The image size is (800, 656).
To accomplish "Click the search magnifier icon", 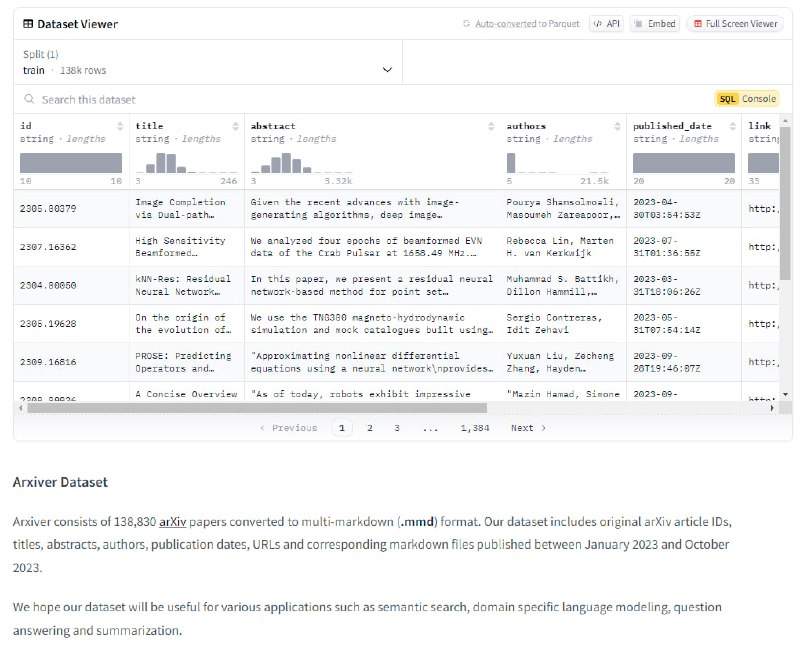I will click(x=30, y=99).
